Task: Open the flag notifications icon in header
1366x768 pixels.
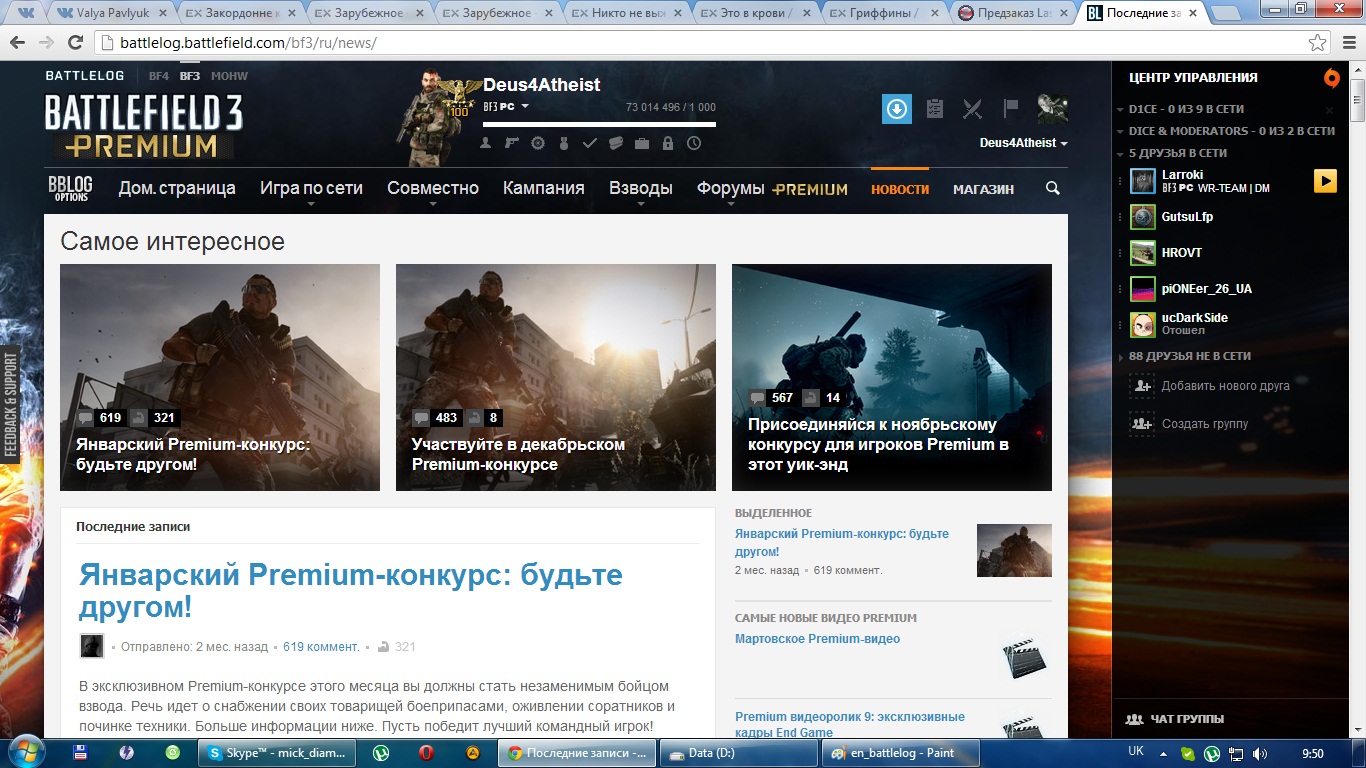Action: pyautogui.click(x=1011, y=108)
